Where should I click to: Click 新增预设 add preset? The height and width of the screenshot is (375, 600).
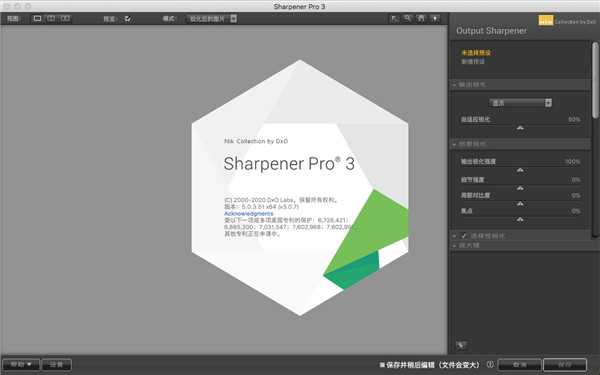pos(473,62)
